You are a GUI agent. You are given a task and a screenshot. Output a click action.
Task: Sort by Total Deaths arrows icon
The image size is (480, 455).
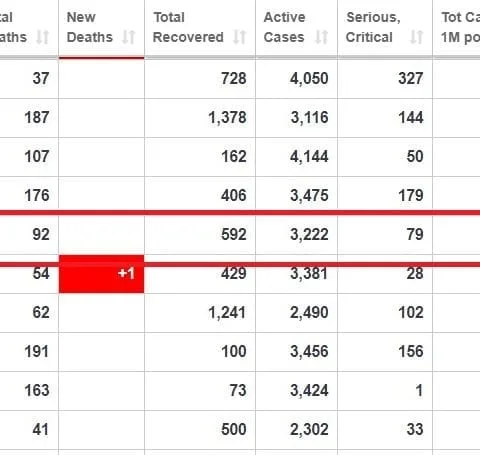point(43,37)
